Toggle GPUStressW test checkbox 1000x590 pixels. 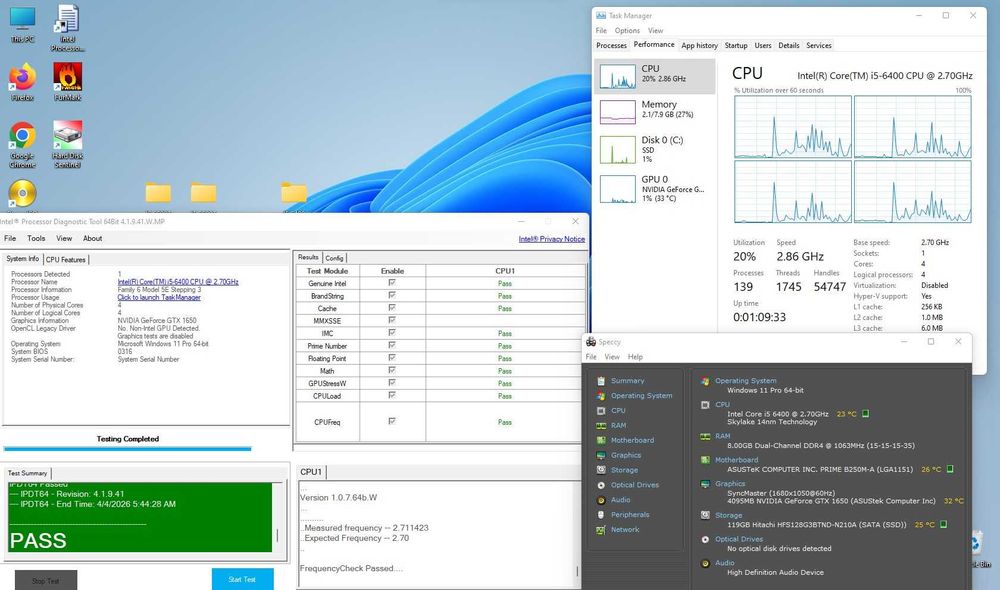(392, 383)
